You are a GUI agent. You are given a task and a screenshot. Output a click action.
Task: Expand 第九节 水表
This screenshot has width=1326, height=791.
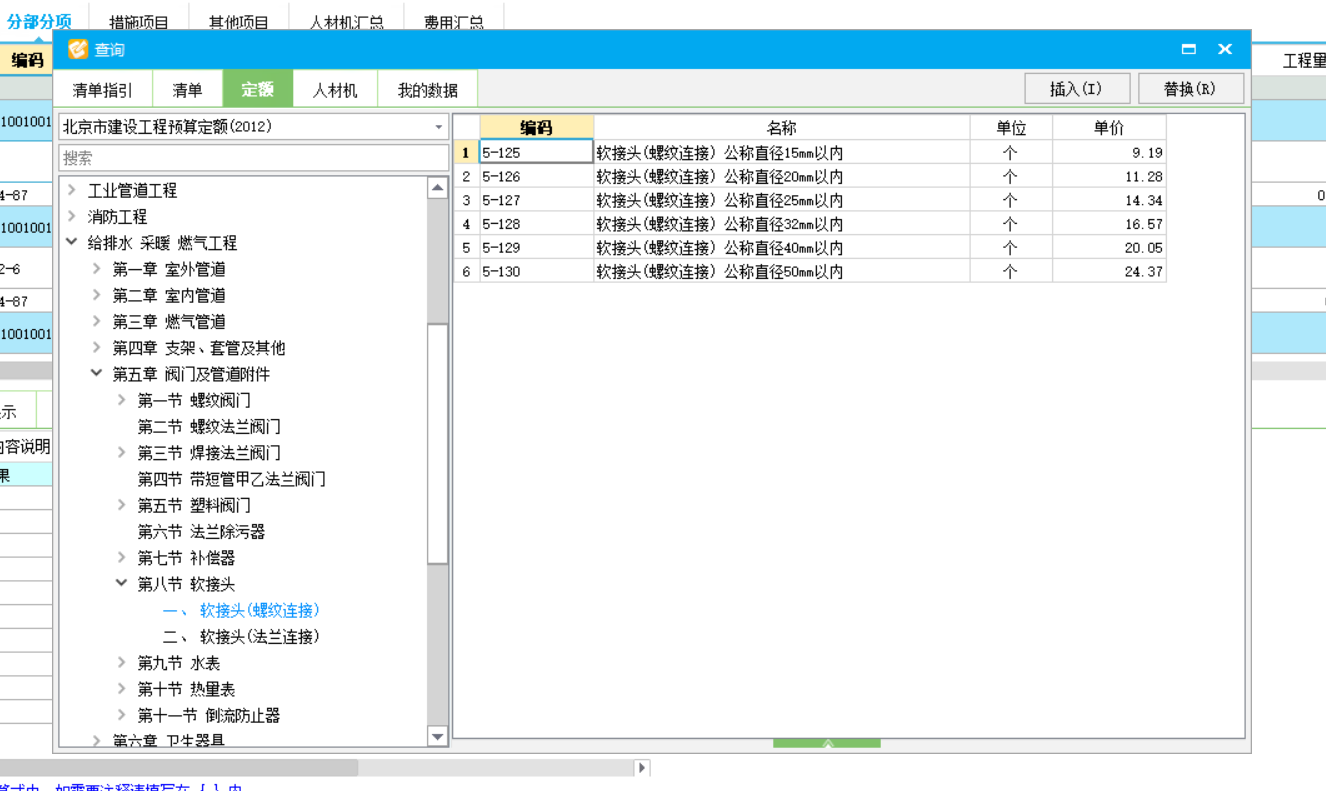[122, 662]
